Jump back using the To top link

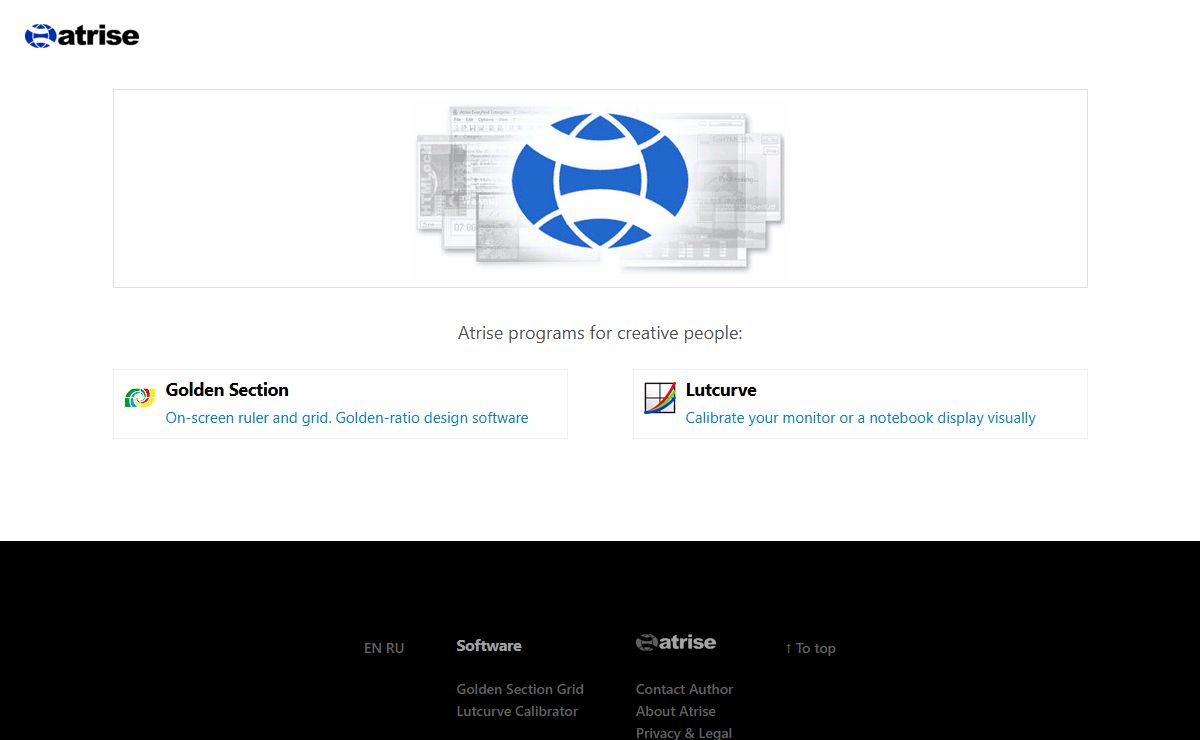[x=810, y=648]
